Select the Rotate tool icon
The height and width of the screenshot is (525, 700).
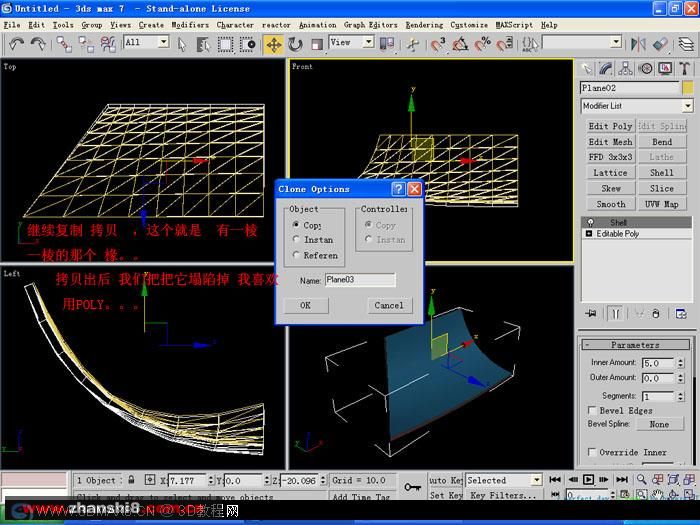[295, 45]
